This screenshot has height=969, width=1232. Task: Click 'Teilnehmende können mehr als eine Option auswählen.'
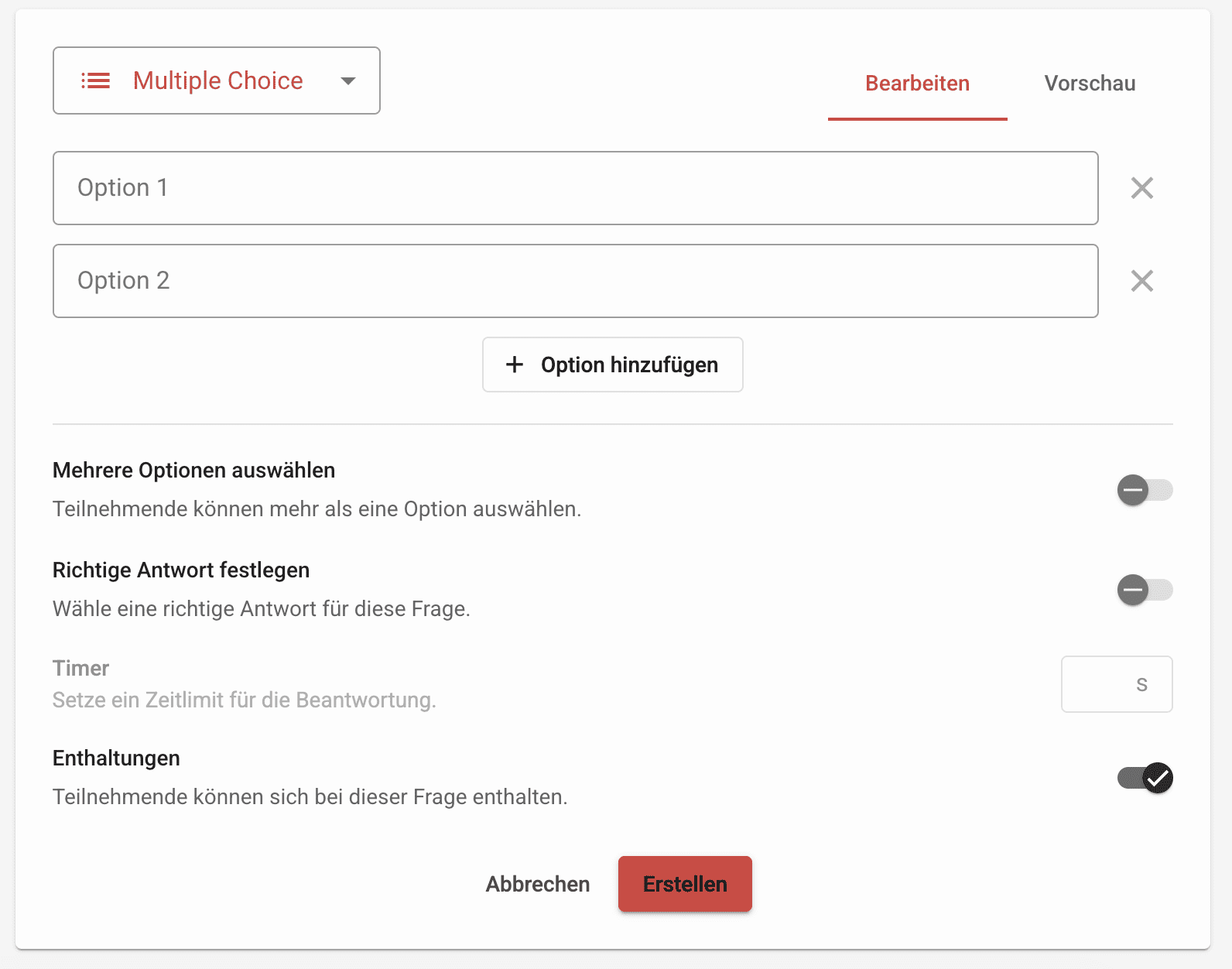pyautogui.click(x=317, y=509)
